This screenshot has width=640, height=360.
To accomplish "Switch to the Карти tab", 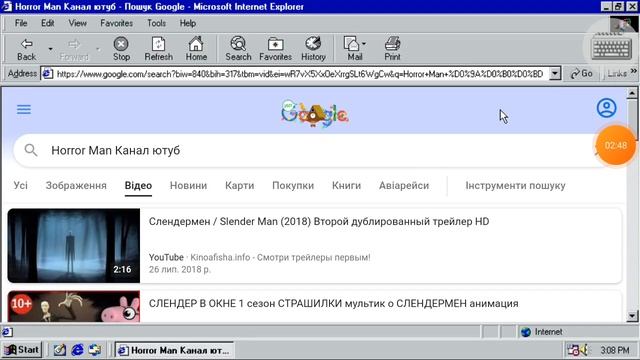I will coord(240,185).
